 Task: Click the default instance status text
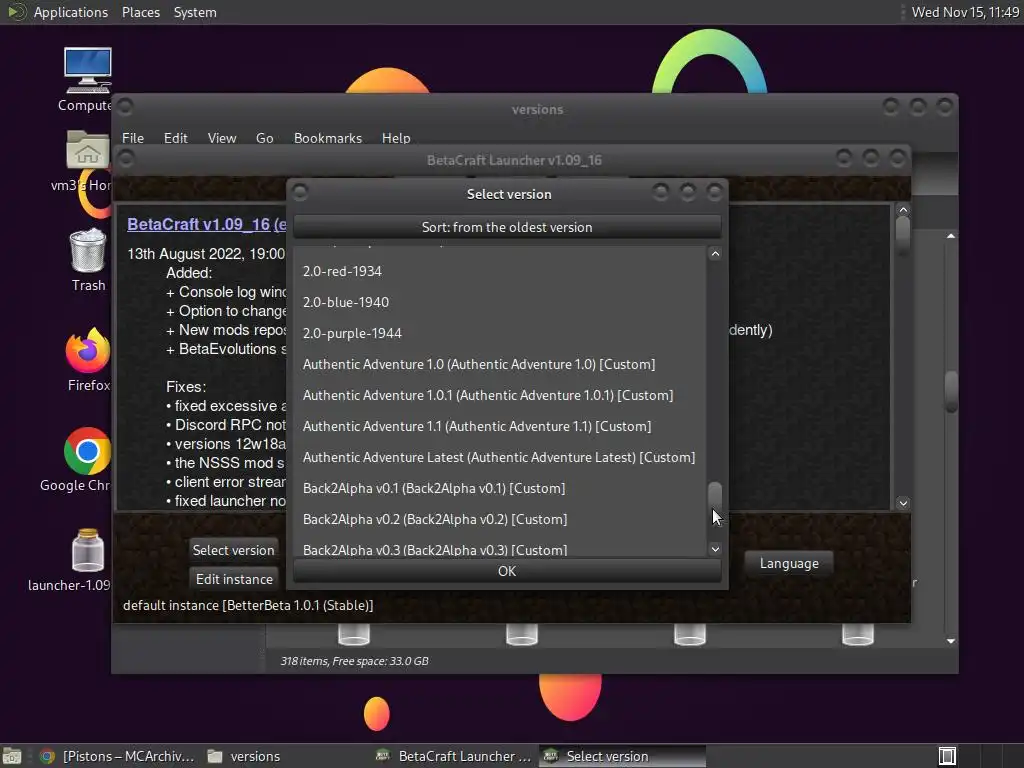248,605
